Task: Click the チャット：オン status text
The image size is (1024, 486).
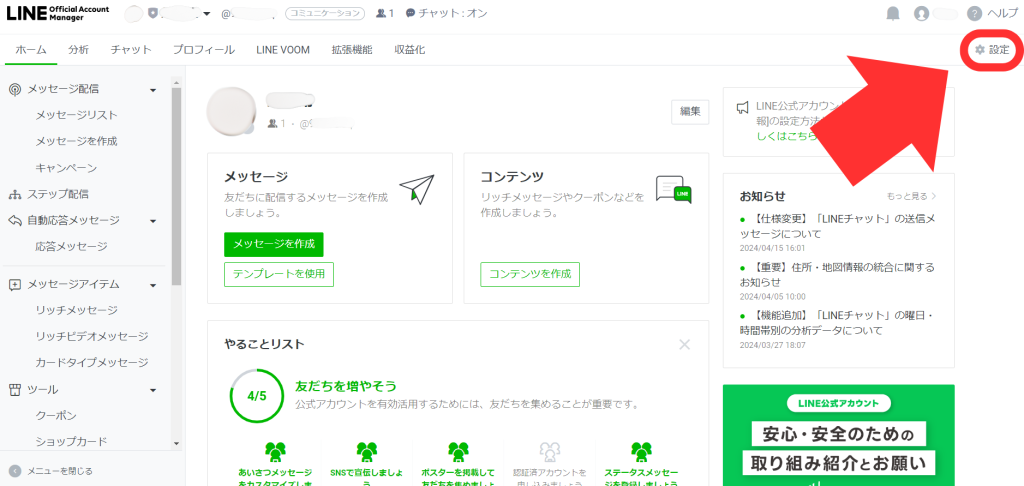Action: click(453, 13)
